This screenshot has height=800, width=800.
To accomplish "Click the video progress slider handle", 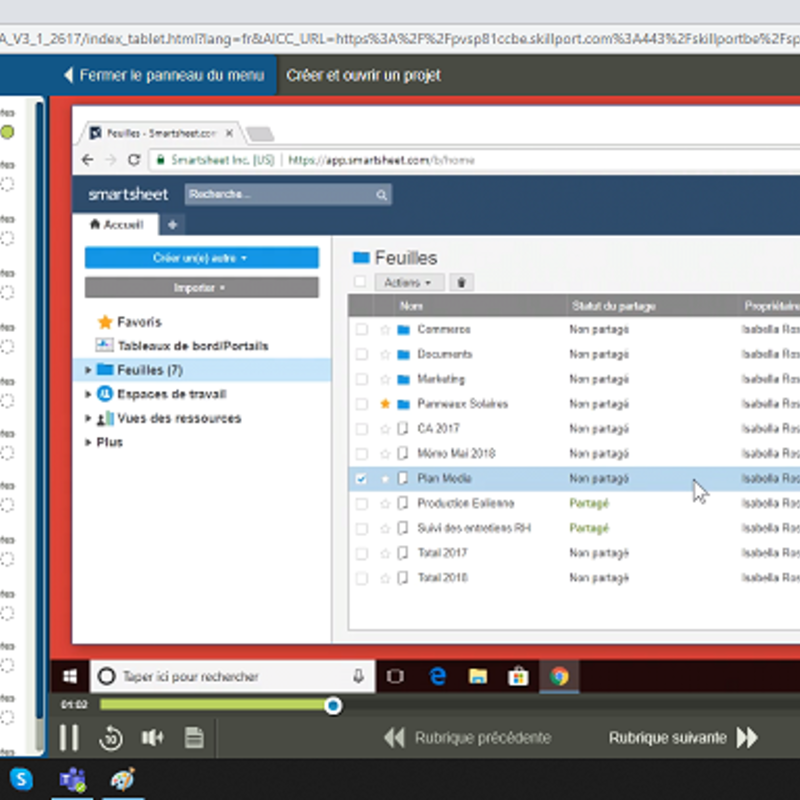I will click(x=333, y=706).
